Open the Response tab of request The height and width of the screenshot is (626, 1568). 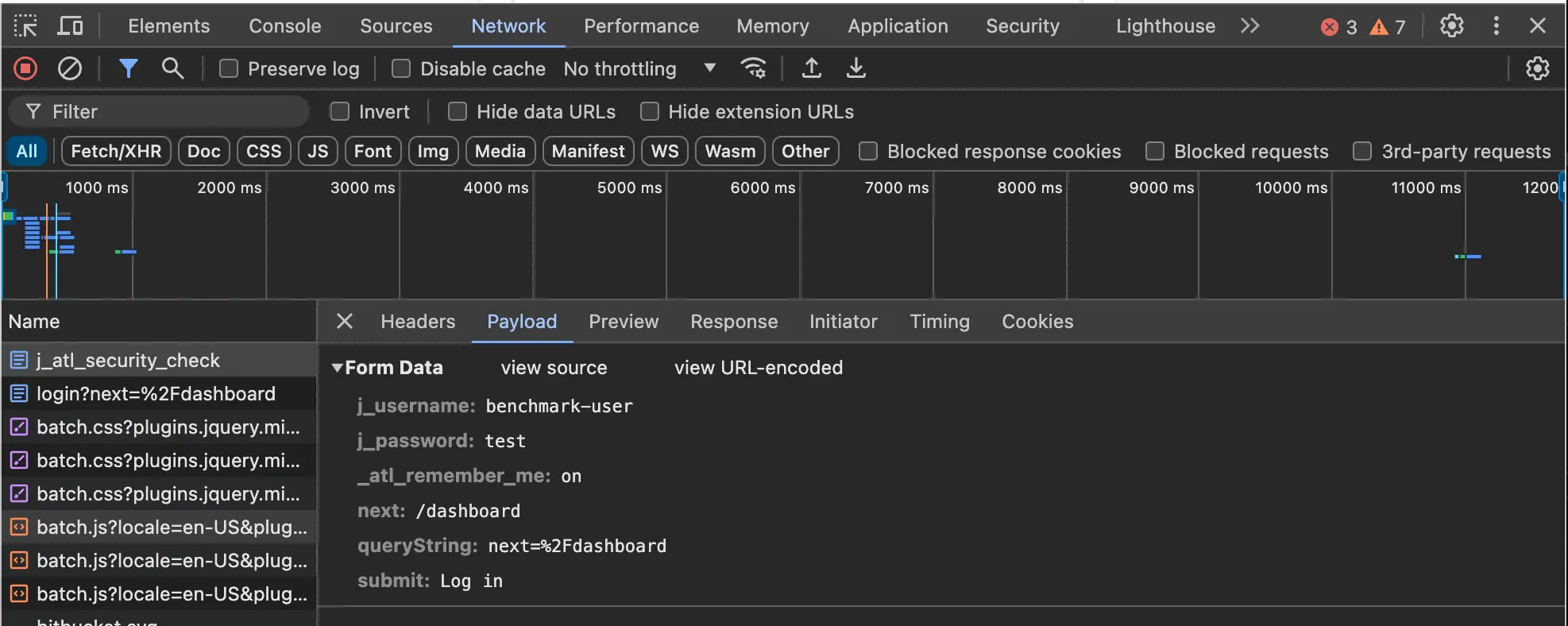click(734, 322)
